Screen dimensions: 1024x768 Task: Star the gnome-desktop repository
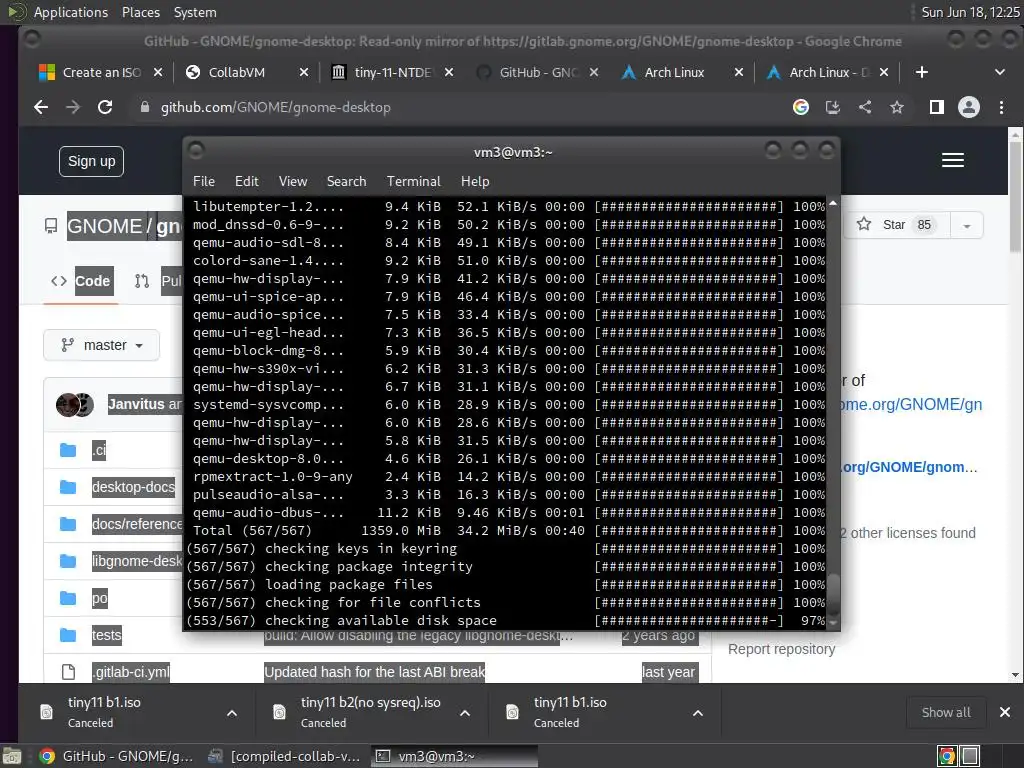pos(897,225)
